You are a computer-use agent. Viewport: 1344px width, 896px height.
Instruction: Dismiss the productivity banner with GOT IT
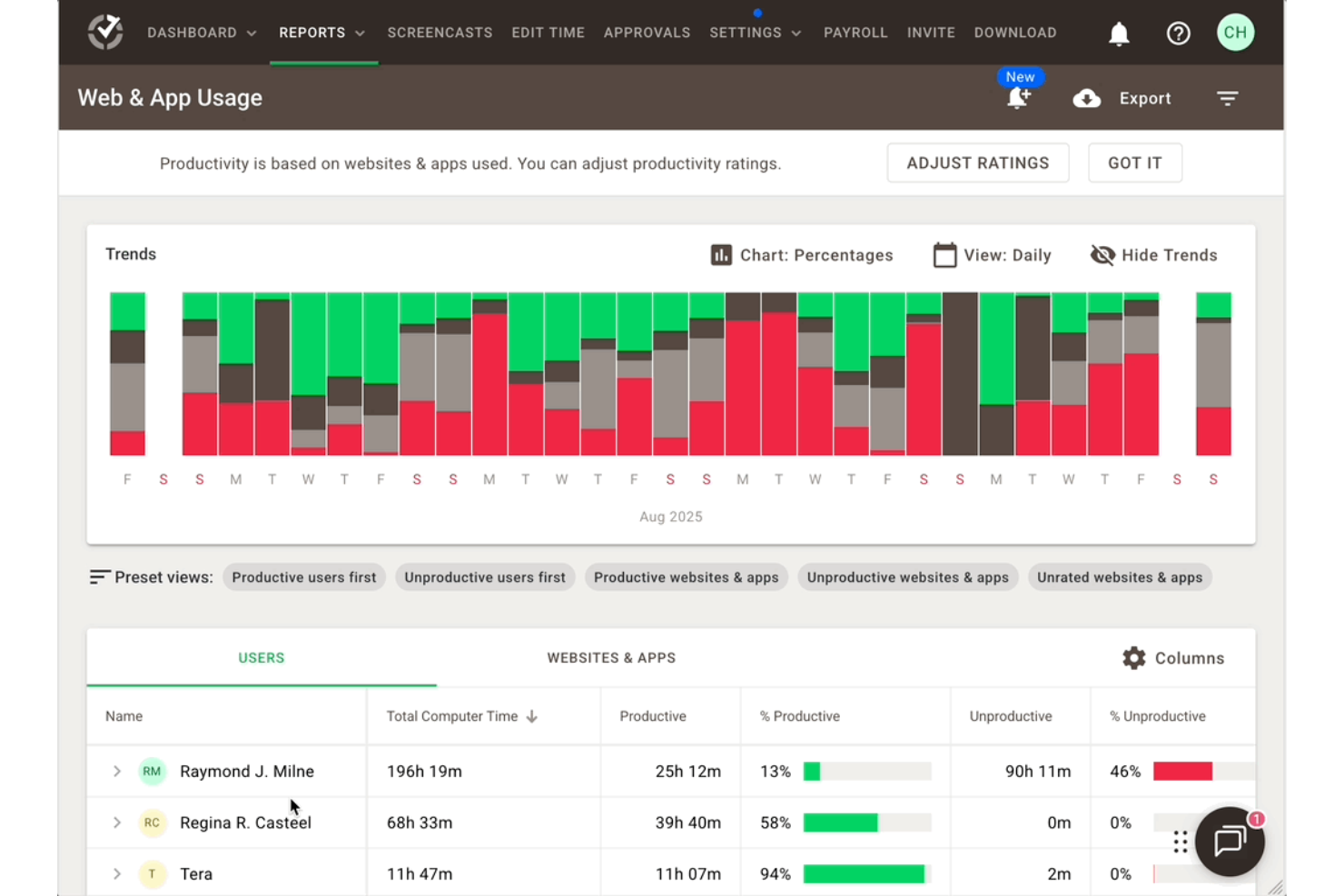coord(1134,162)
